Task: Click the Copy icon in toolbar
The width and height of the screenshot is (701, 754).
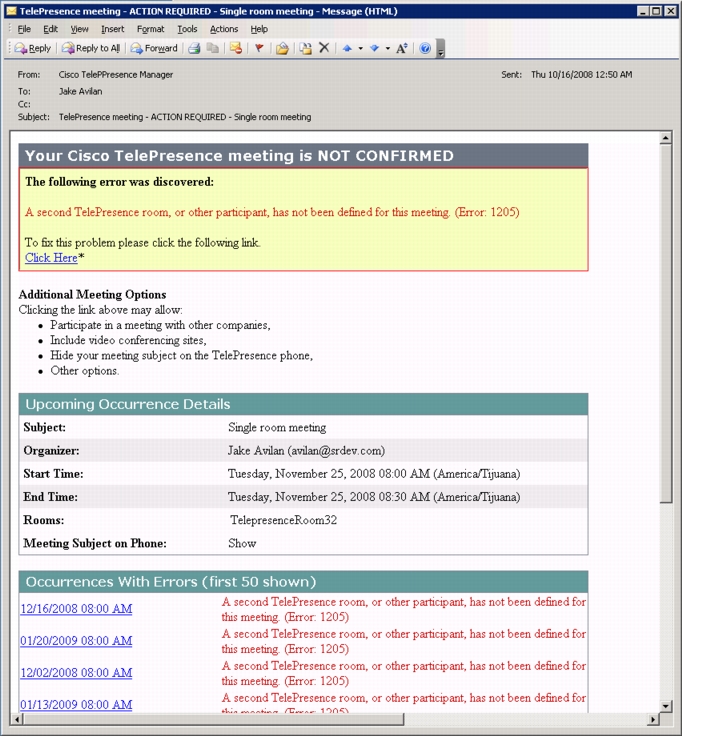Action: click(213, 48)
